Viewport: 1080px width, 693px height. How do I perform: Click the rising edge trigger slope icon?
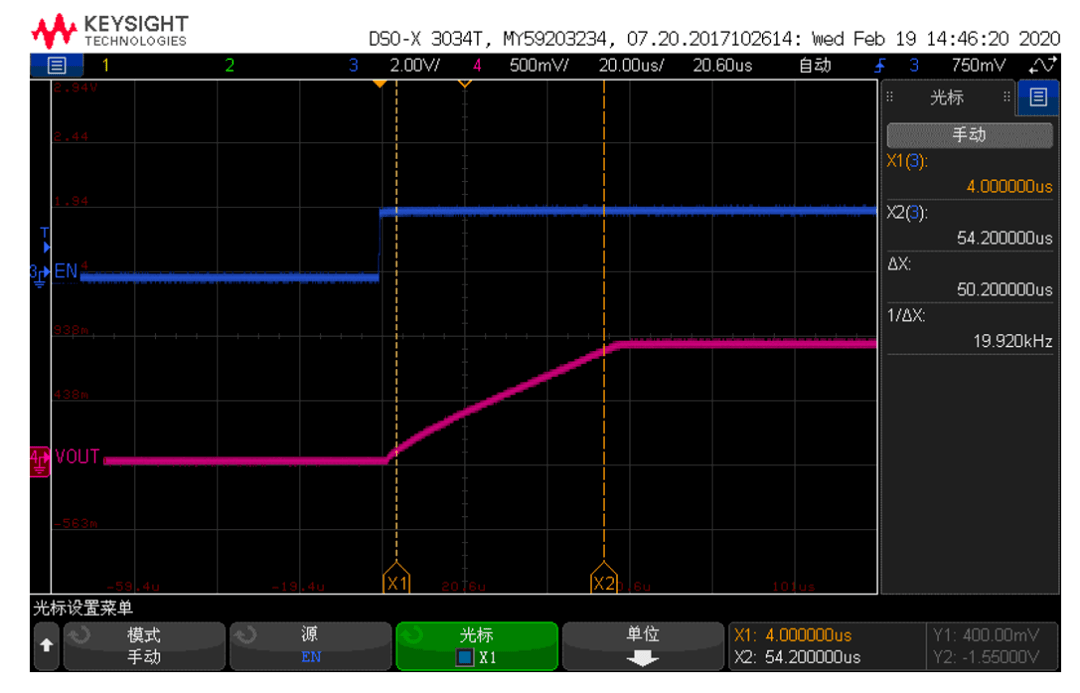tap(880, 65)
